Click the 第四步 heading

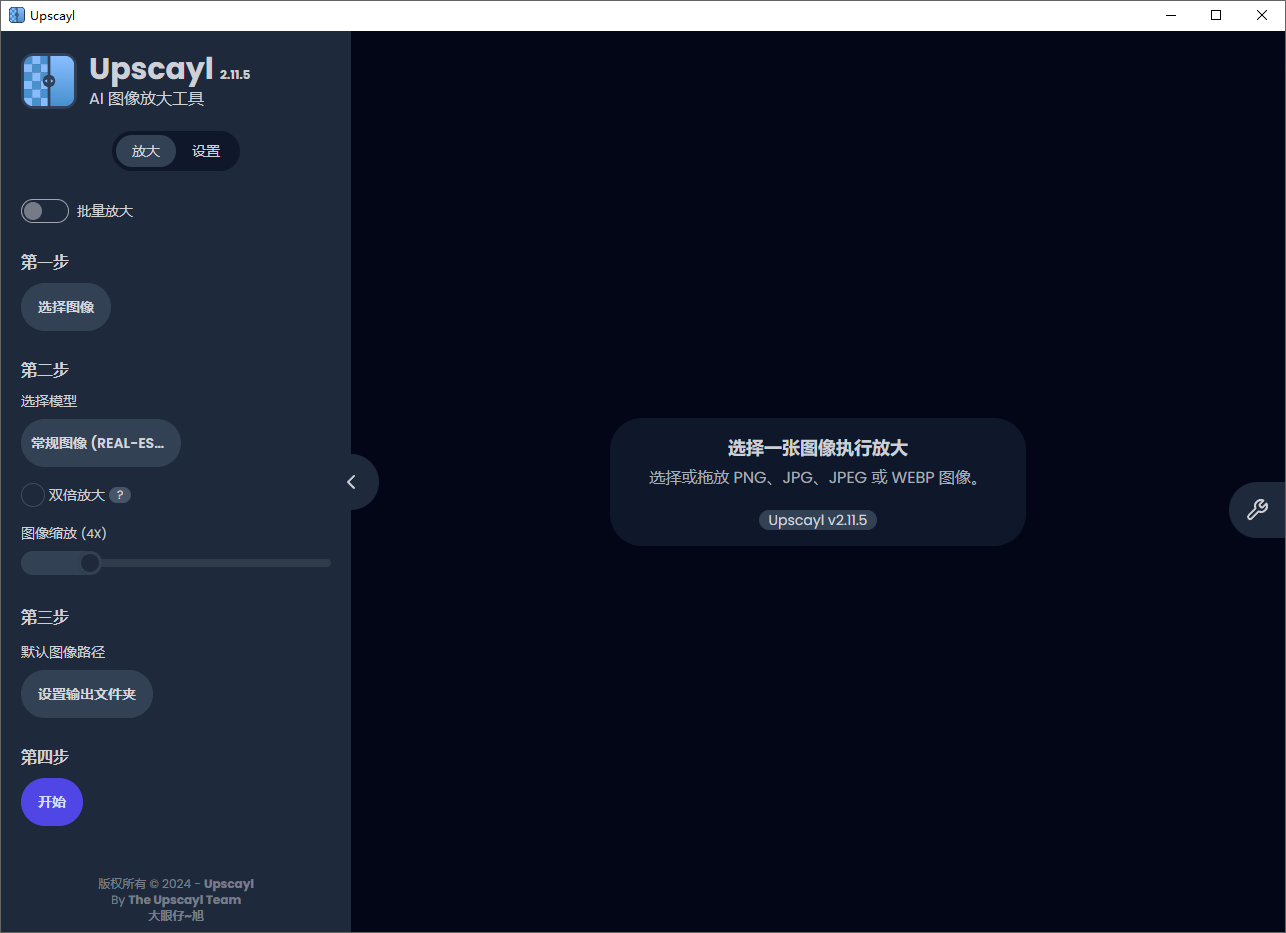(x=45, y=757)
